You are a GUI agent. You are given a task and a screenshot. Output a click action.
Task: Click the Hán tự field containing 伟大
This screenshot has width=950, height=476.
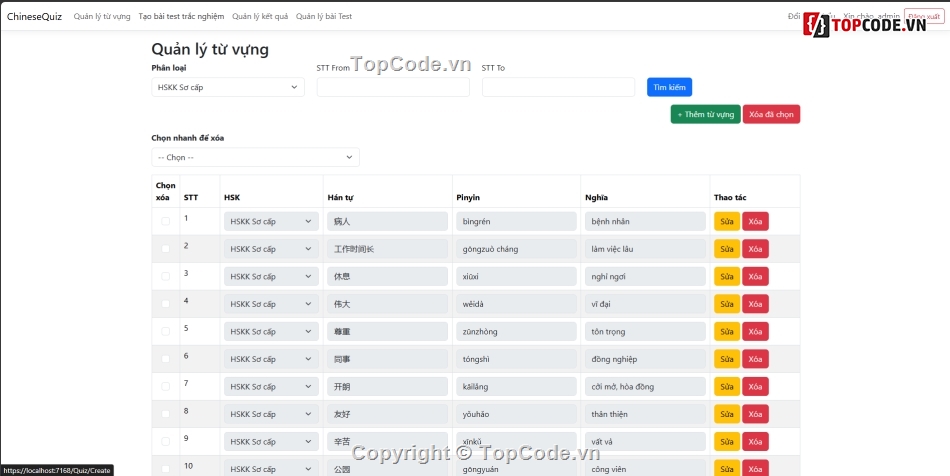tap(388, 304)
